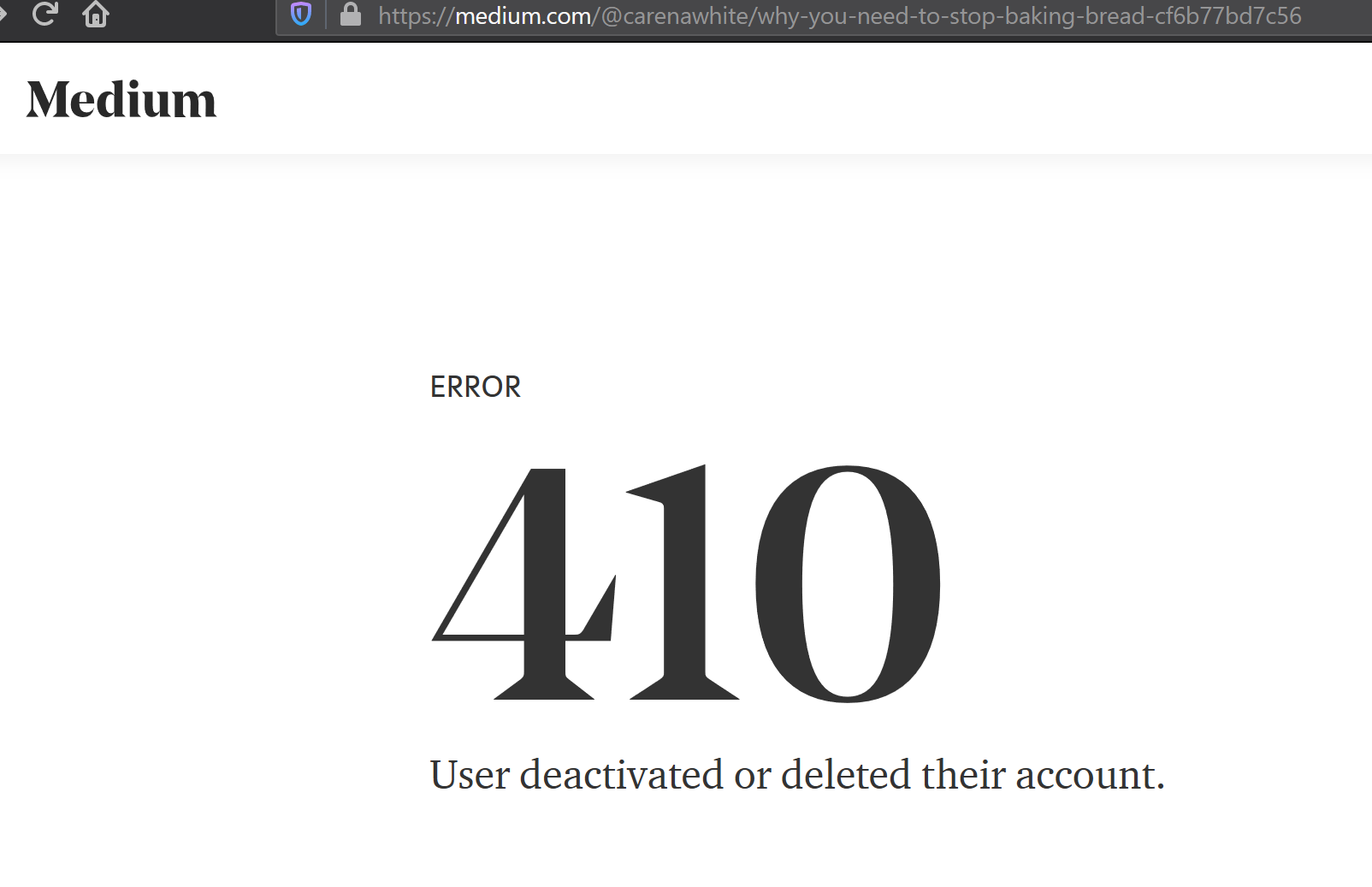Image resolution: width=1372 pixels, height=887 pixels.
Task: Open the Medium logo homepage link
Action: 121,99
